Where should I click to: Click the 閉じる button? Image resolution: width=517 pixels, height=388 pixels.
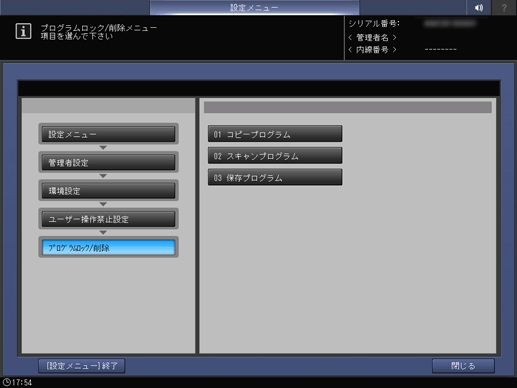pos(463,366)
